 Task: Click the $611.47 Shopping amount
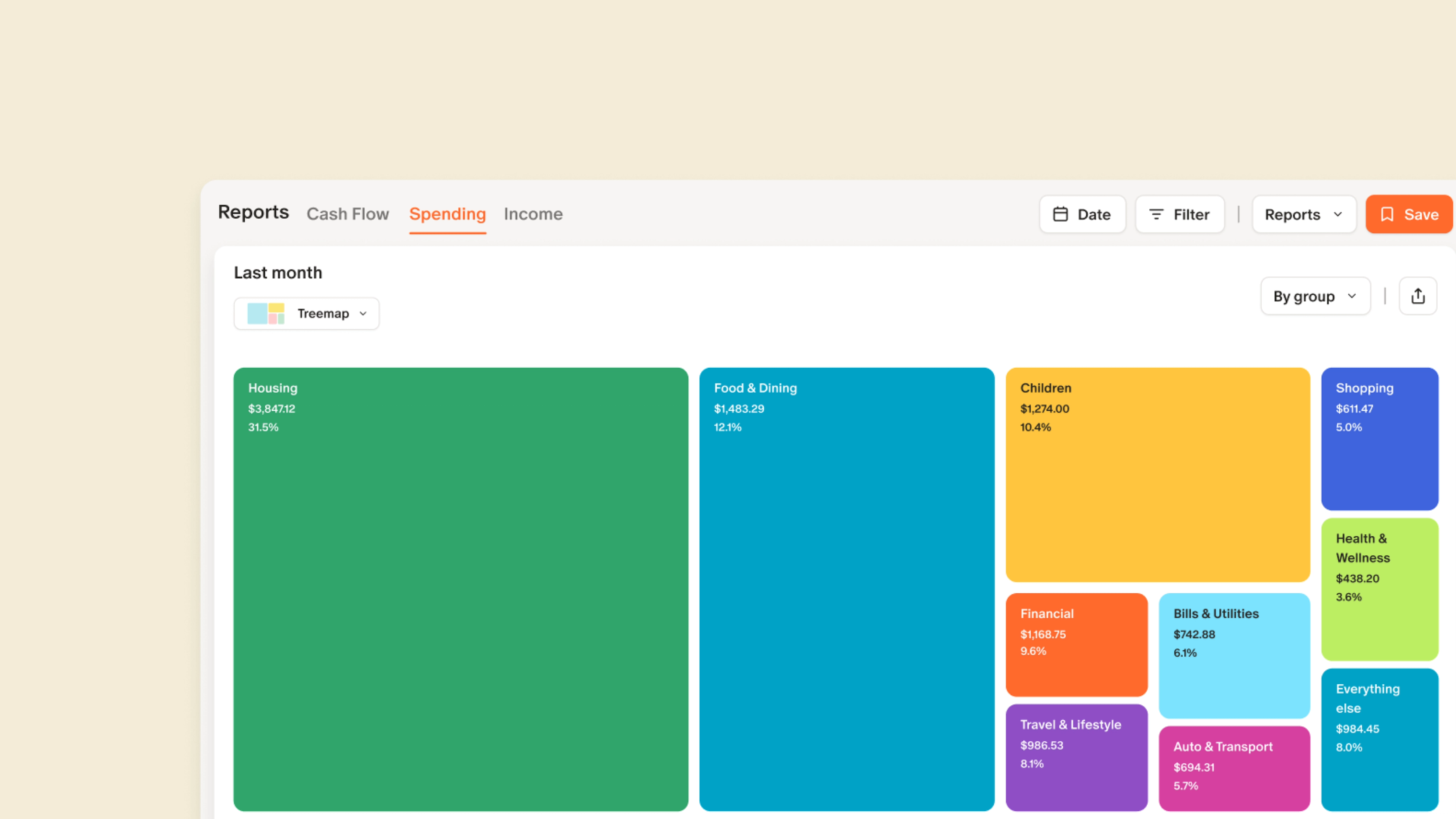(x=1354, y=408)
